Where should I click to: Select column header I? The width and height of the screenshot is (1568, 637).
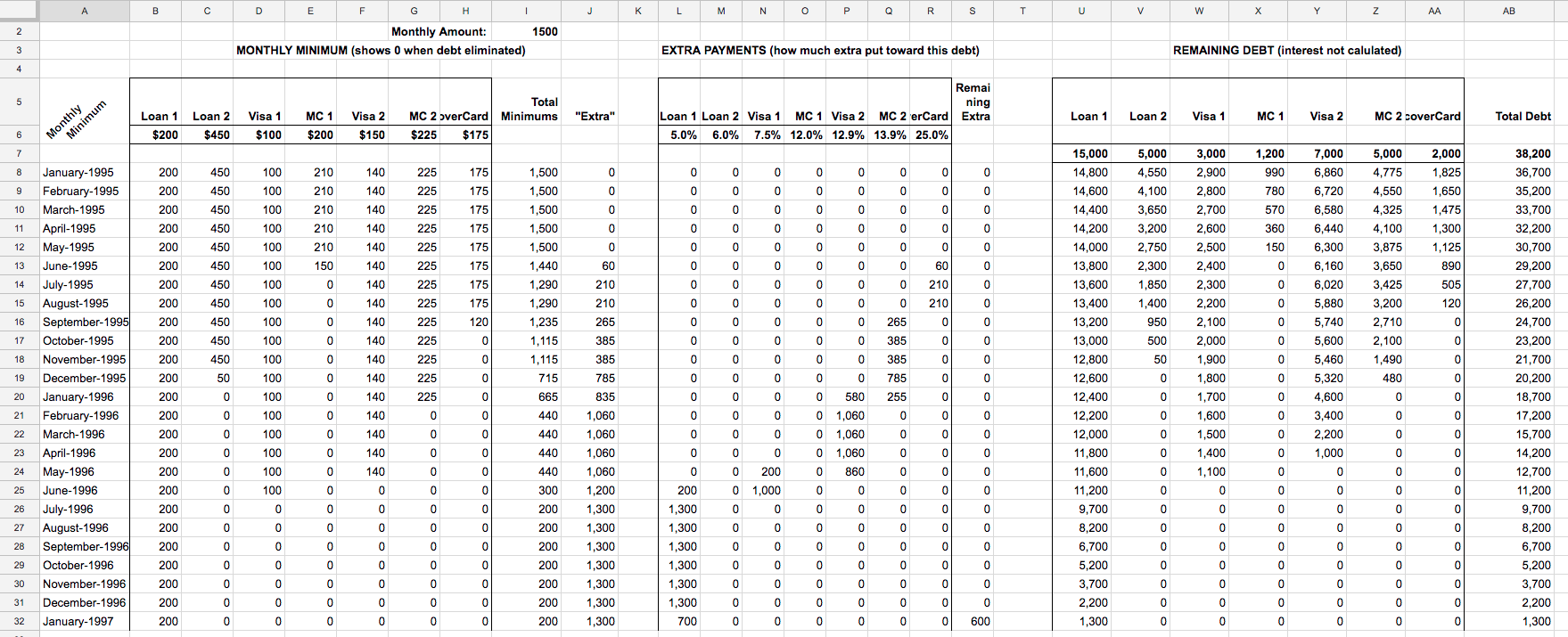526,11
